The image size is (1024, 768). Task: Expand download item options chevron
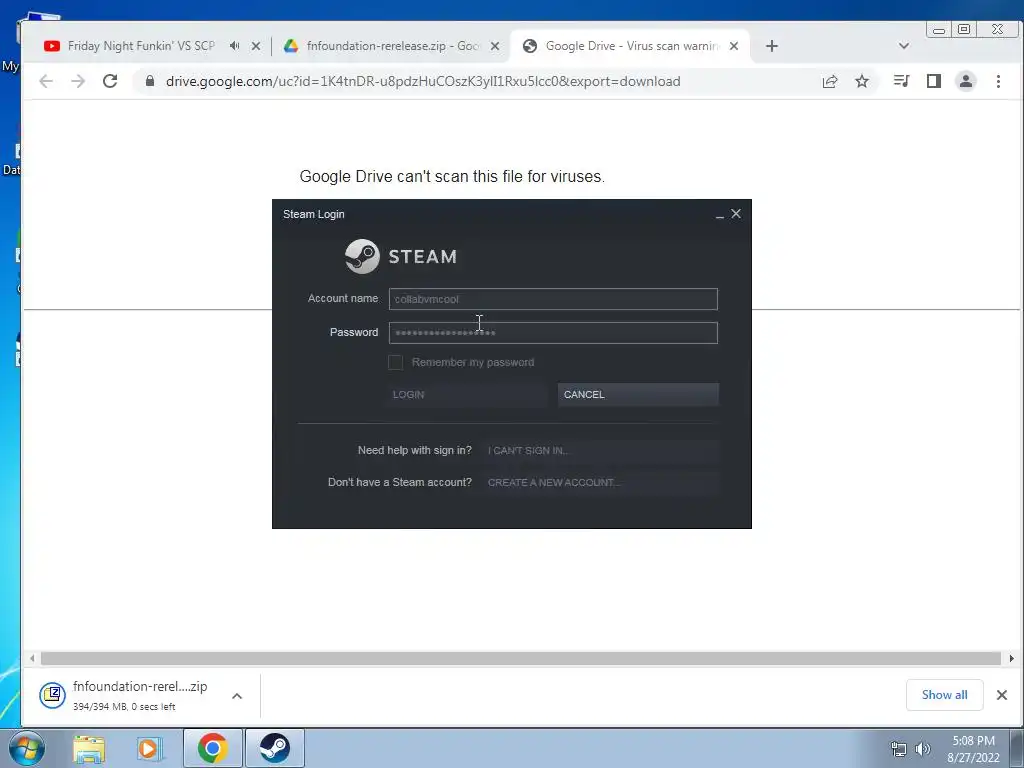coord(237,696)
